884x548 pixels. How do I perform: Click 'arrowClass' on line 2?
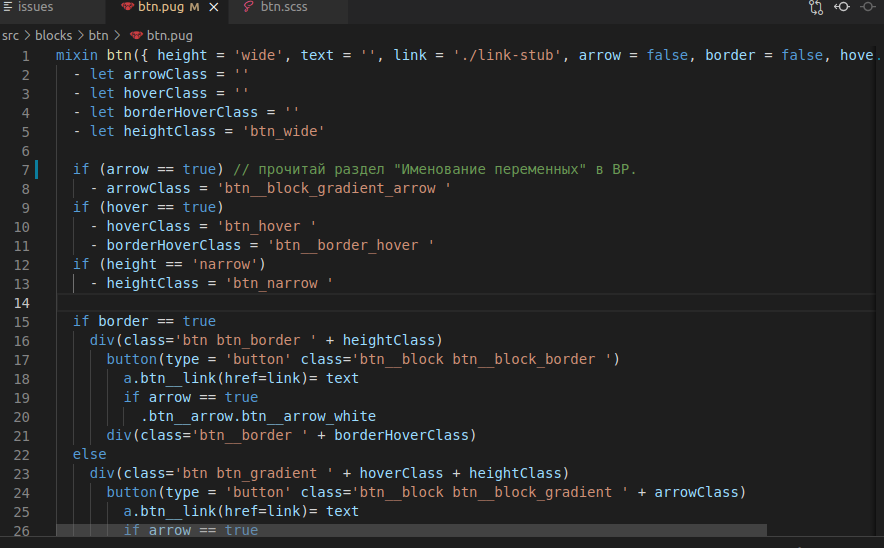(x=165, y=74)
